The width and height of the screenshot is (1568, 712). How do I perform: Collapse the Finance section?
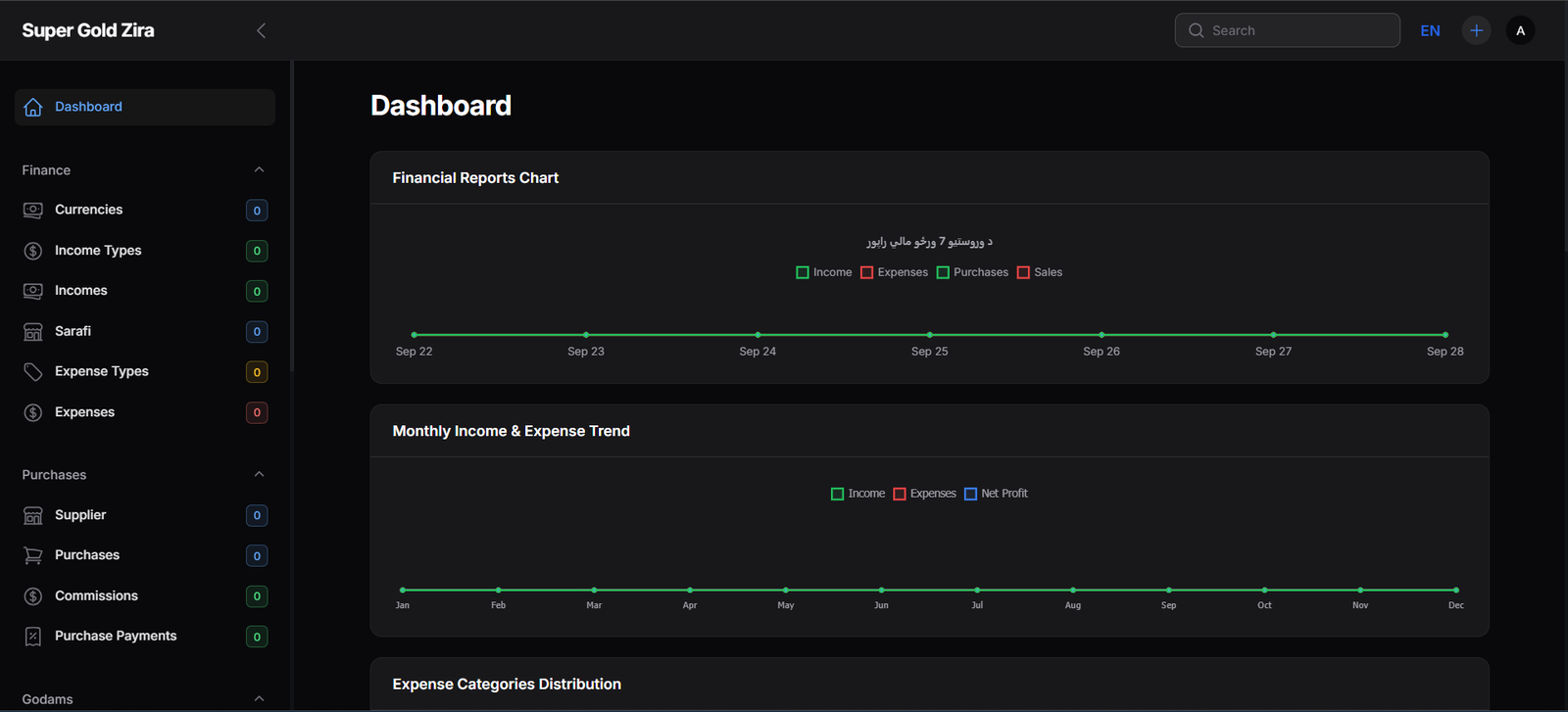(259, 170)
